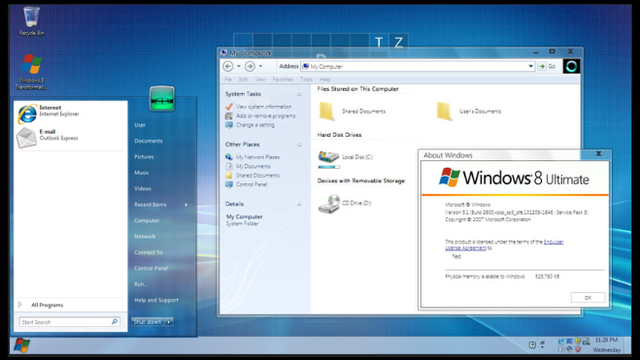The height and width of the screenshot is (360, 640).
Task: Click the Windows Start orb on taskbar
Action: pyautogui.click(x=22, y=345)
